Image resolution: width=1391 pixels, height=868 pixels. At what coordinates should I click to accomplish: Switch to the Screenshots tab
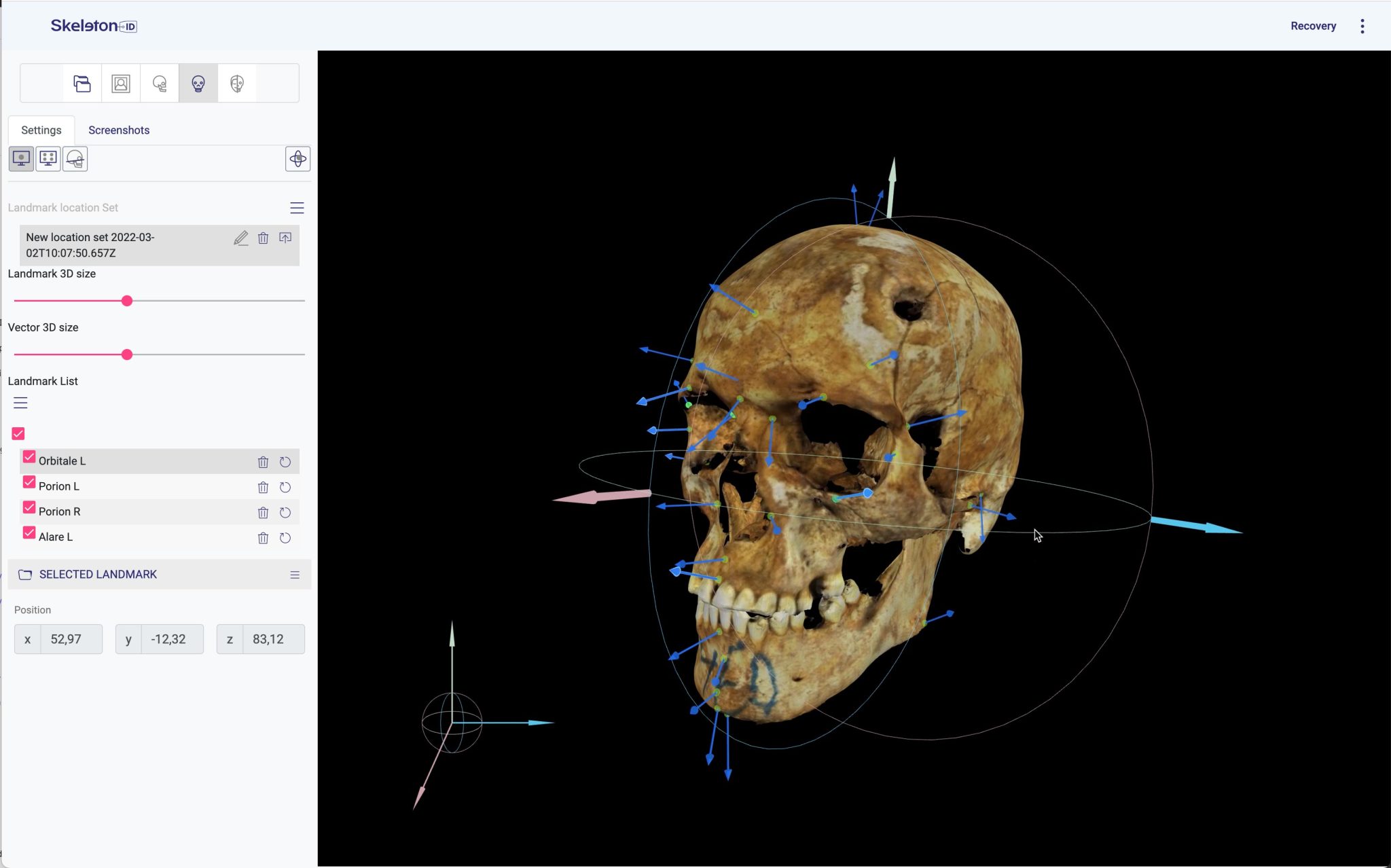click(119, 130)
